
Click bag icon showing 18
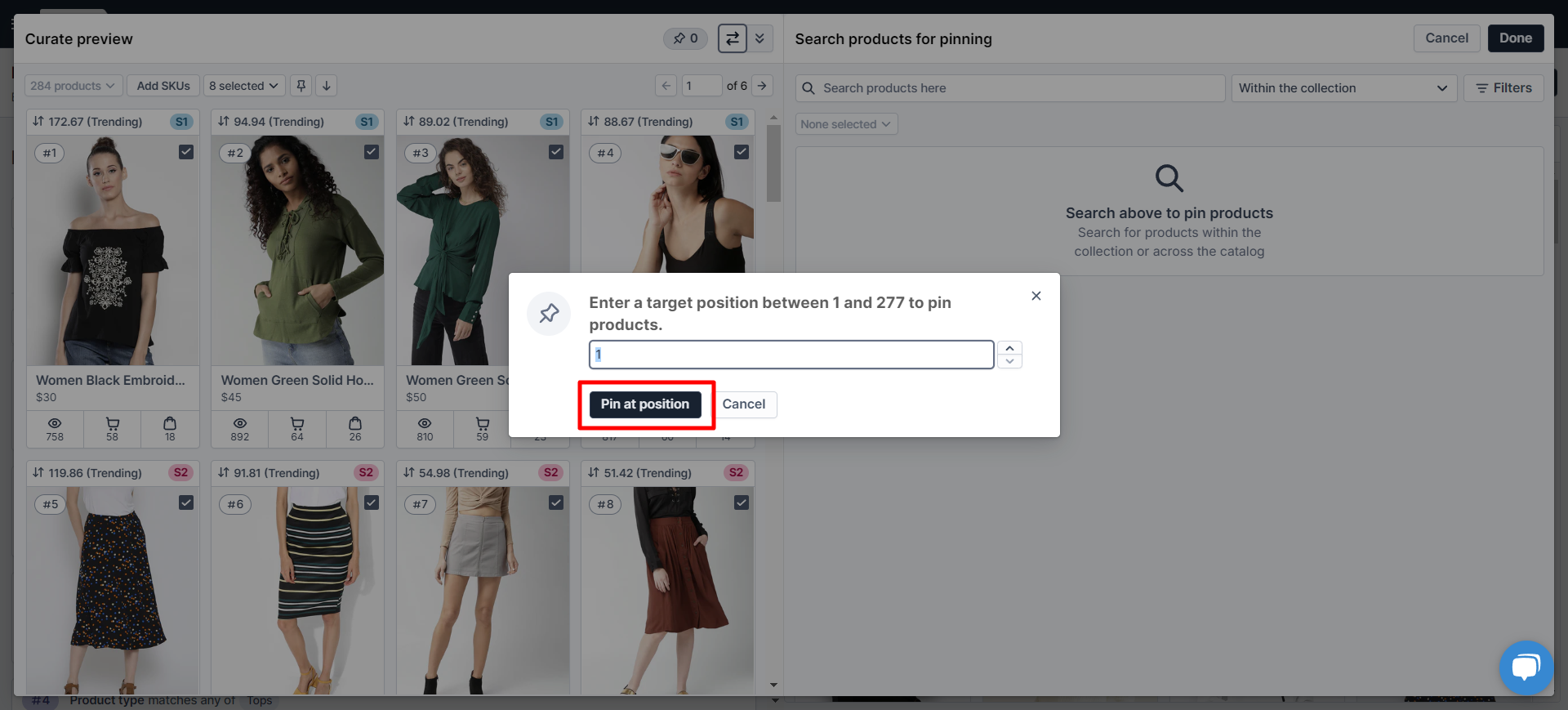[x=170, y=423]
